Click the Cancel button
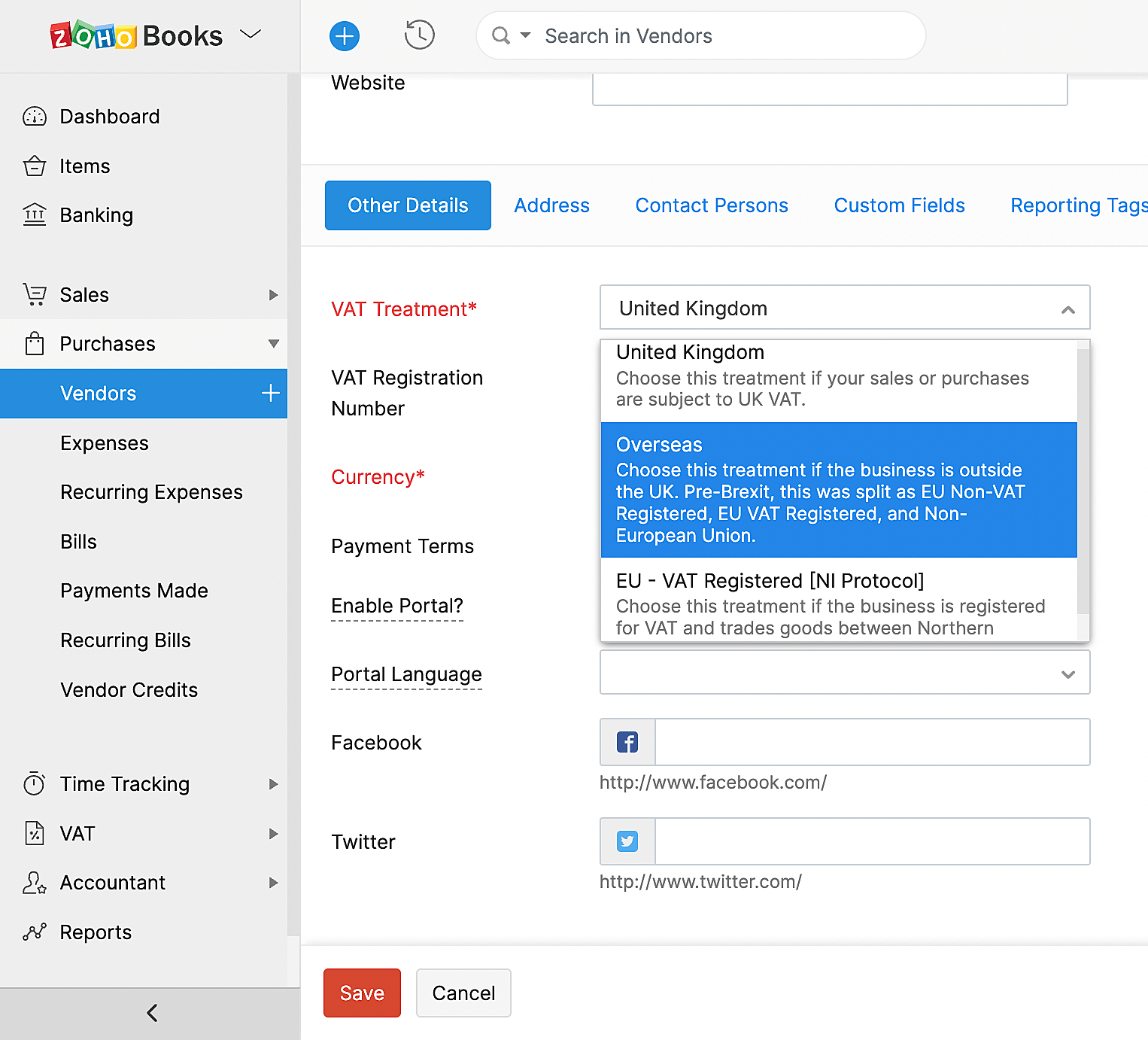This screenshot has height=1040, width=1148. click(x=463, y=993)
